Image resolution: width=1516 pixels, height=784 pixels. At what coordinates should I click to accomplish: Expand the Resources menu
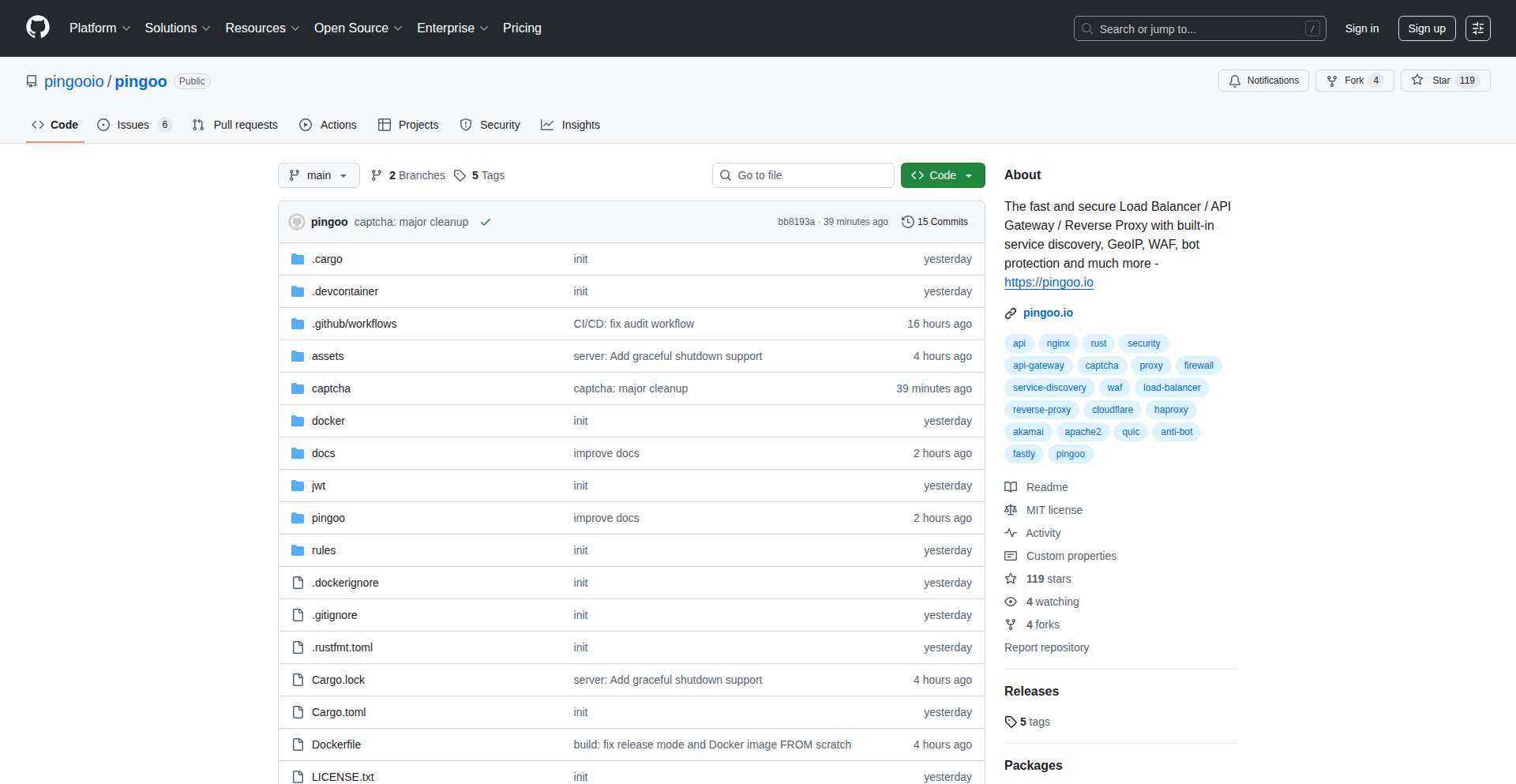tap(262, 28)
